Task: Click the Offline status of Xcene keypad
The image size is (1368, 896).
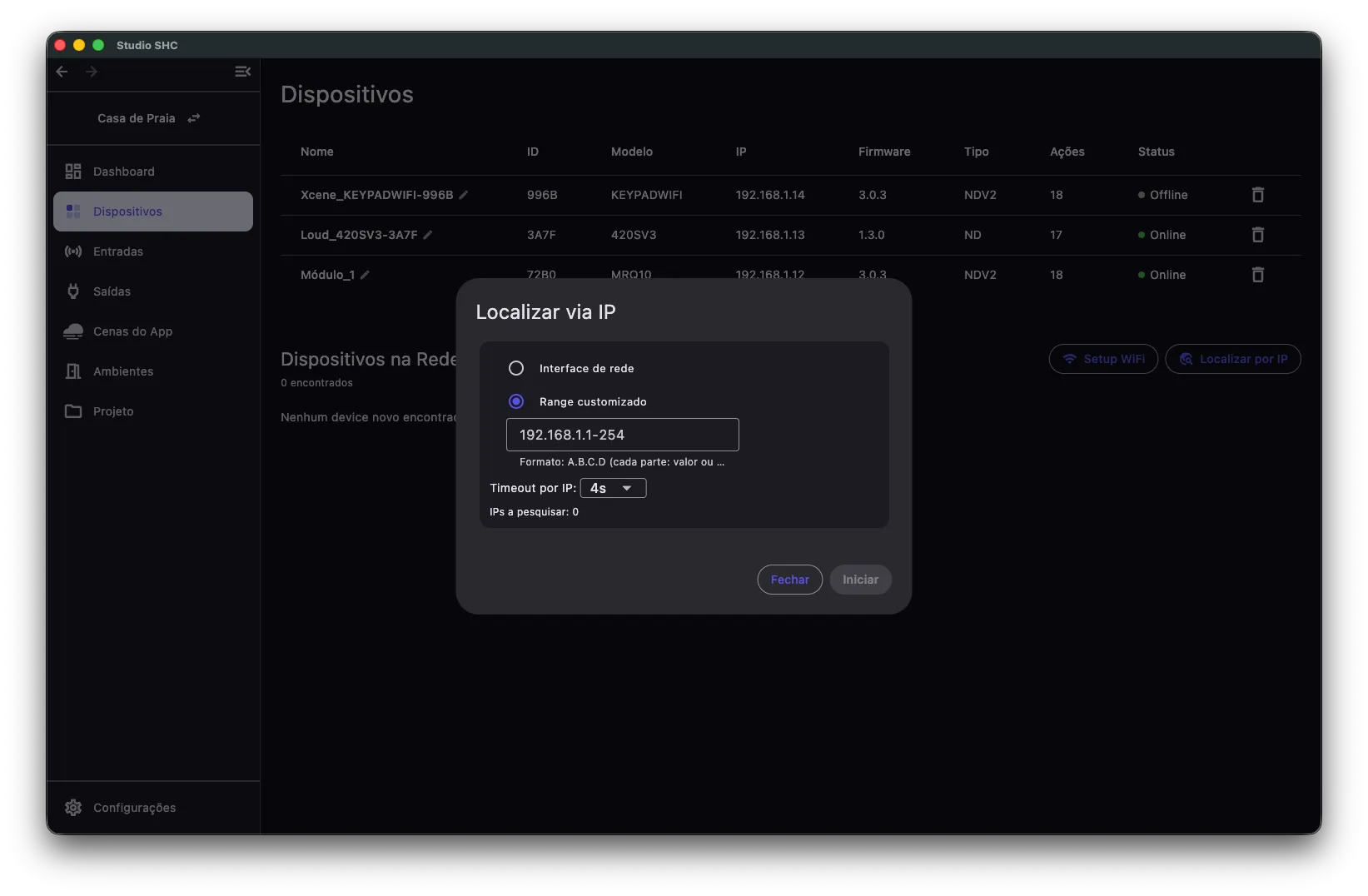Action: pyautogui.click(x=1163, y=195)
